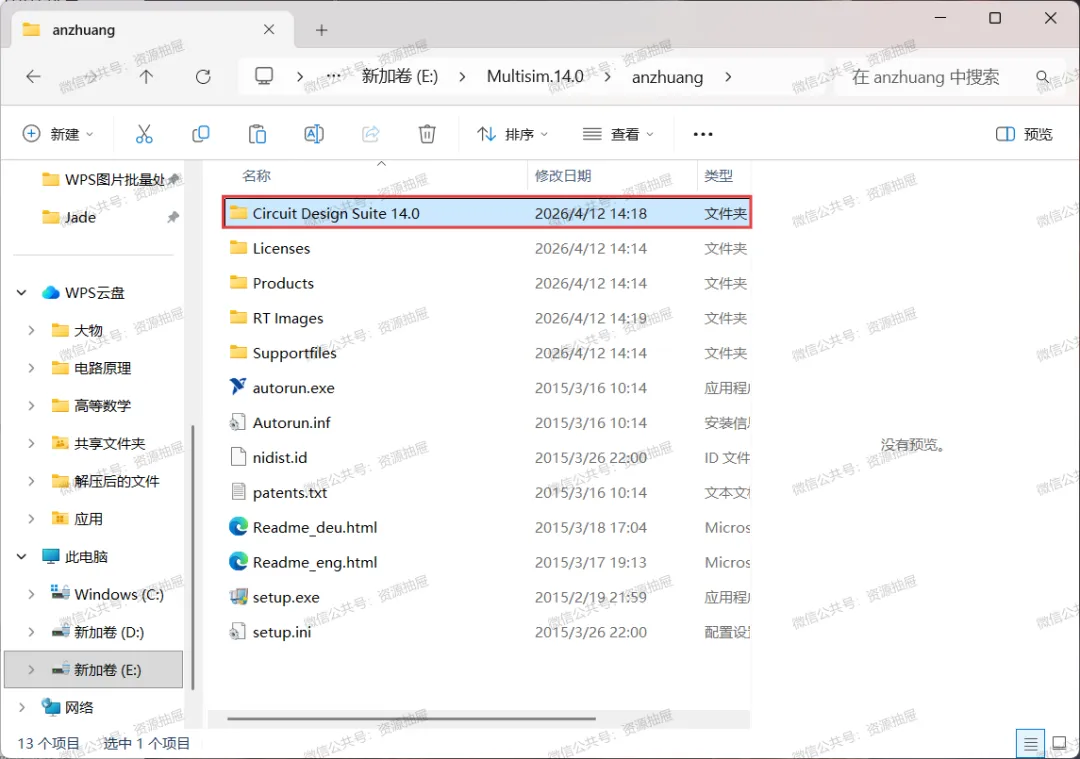The width and height of the screenshot is (1080, 759).
Task: Expand the 高等数学 folder node
Action: pos(31,406)
